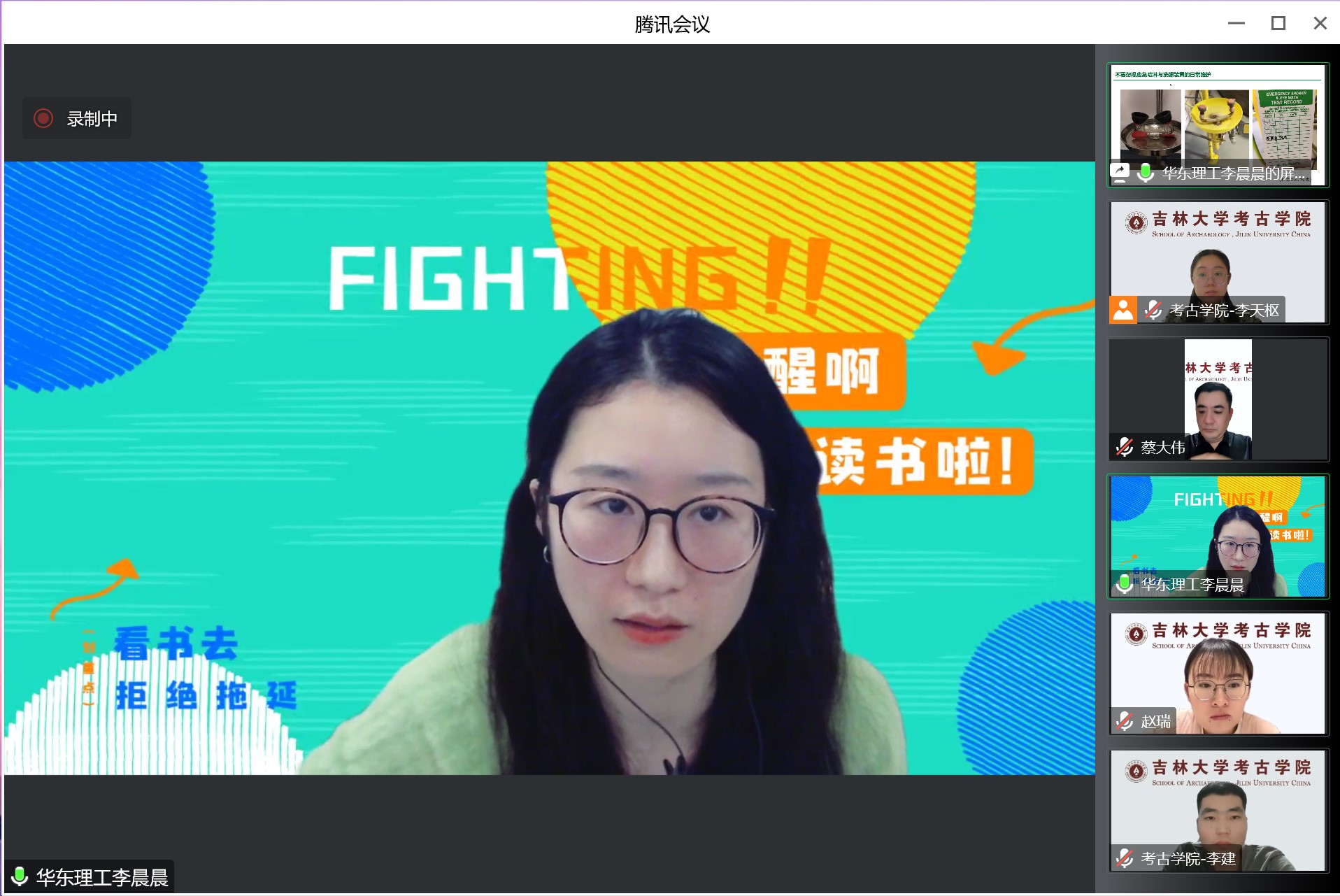Click muted microphone icon next to 蔡大伟
Viewport: 1340px width, 896px height.
coord(1125,447)
